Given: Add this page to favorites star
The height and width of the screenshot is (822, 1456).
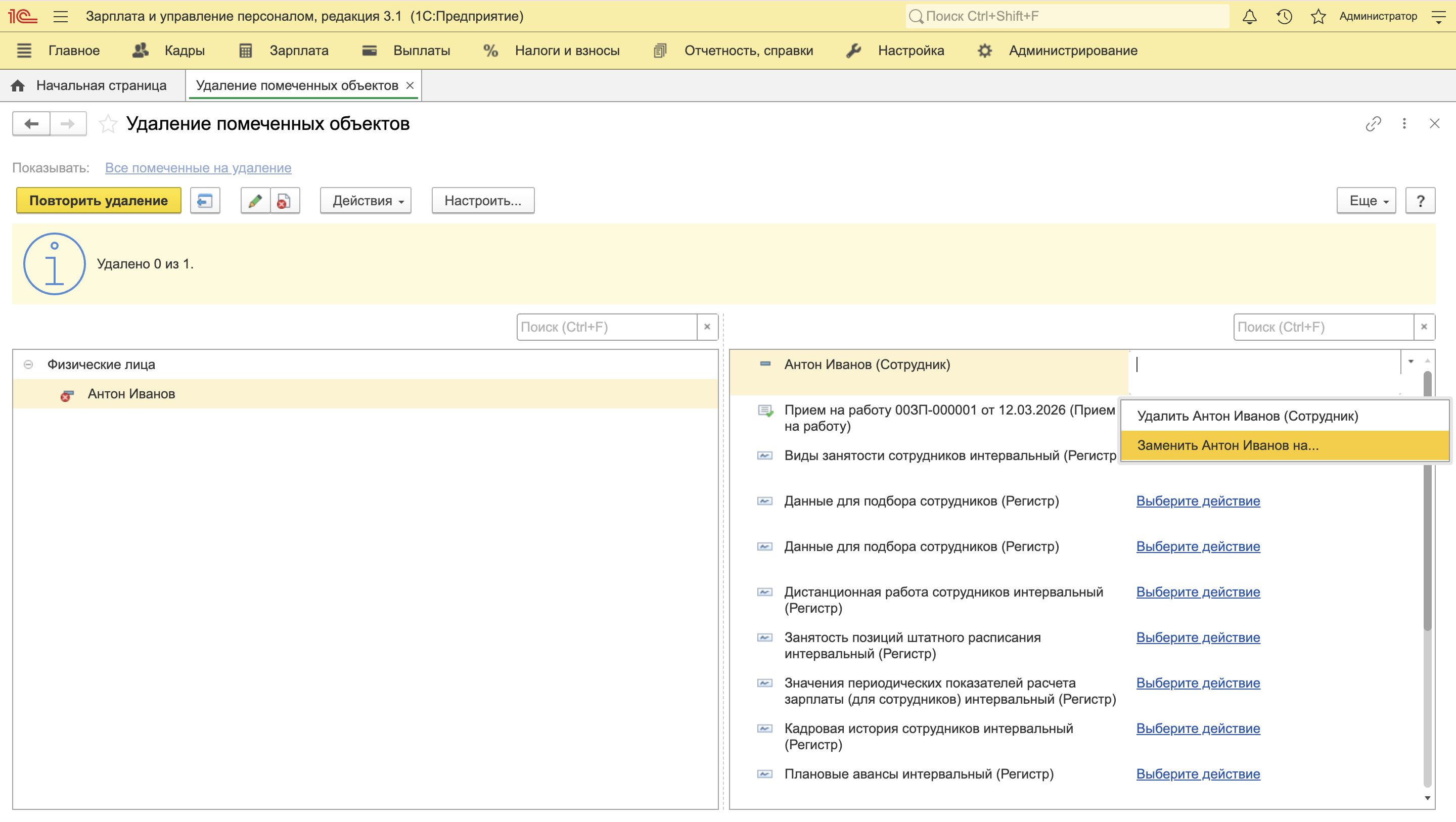Looking at the screenshot, I should 107,124.
